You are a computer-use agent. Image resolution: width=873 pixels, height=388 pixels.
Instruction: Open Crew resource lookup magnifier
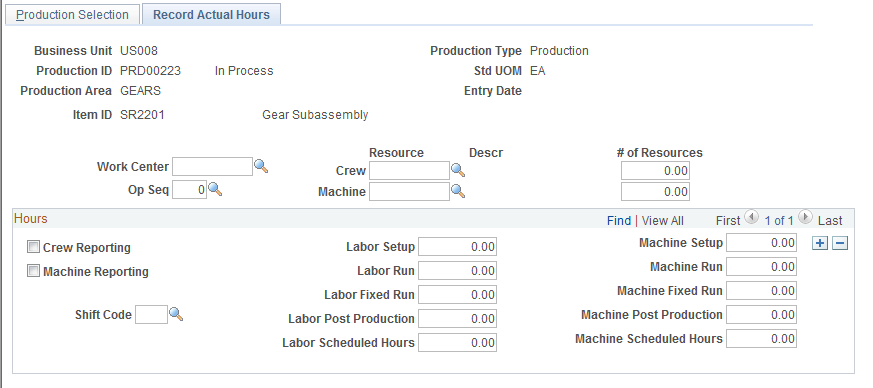click(x=458, y=170)
